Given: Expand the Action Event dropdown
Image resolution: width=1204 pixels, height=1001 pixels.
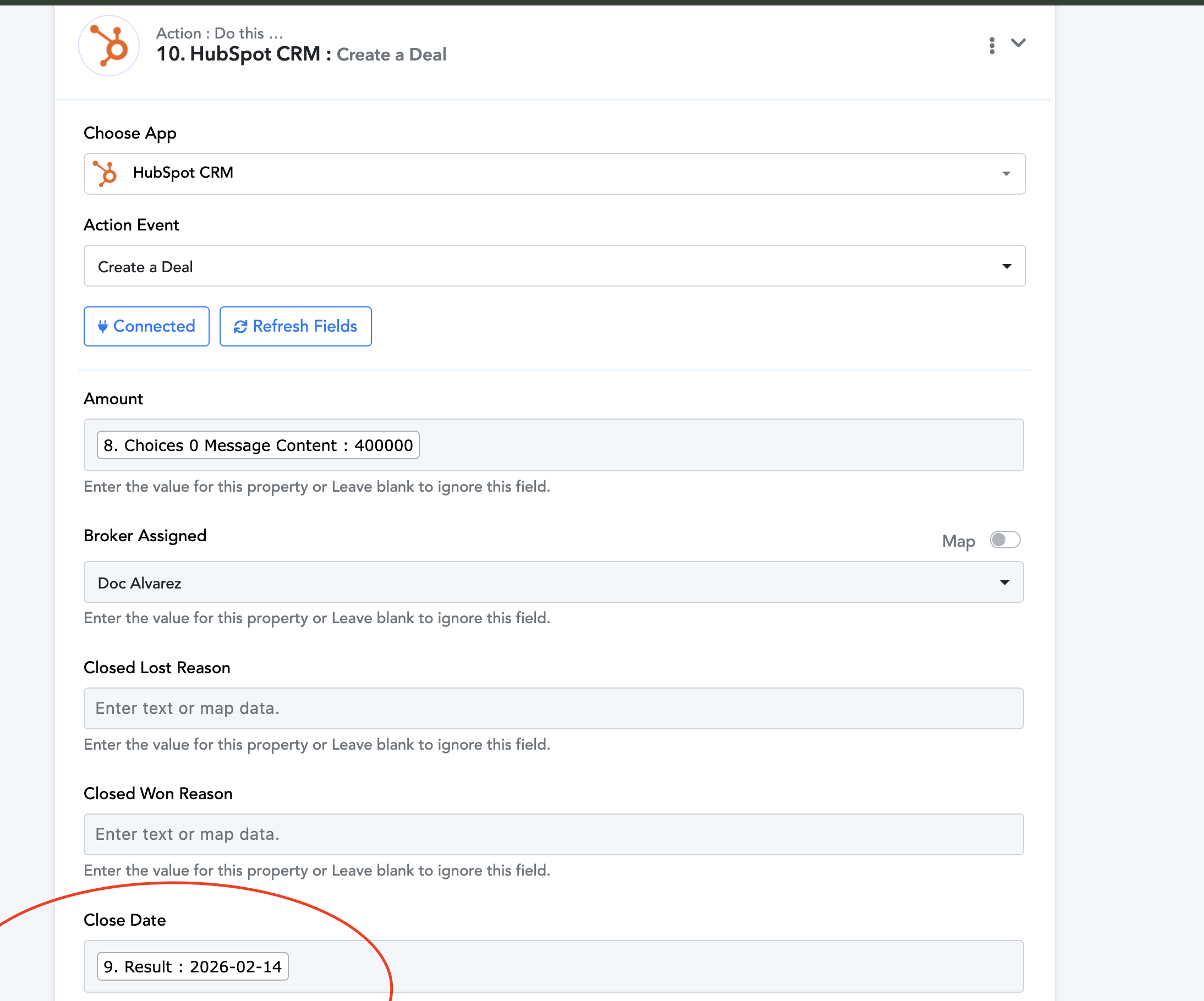Looking at the screenshot, I should [1006, 266].
